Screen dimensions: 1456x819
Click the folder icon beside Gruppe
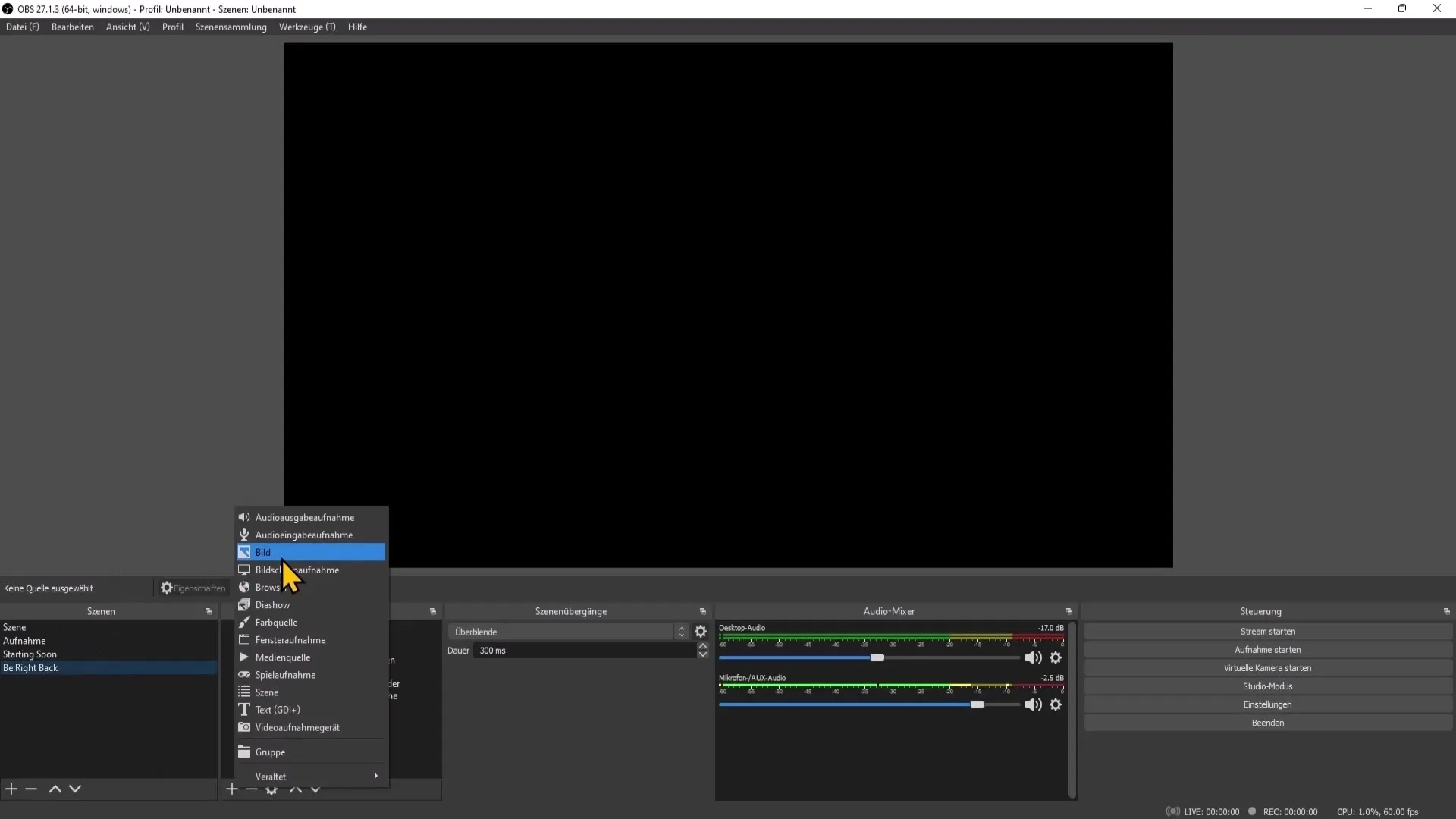click(x=244, y=752)
